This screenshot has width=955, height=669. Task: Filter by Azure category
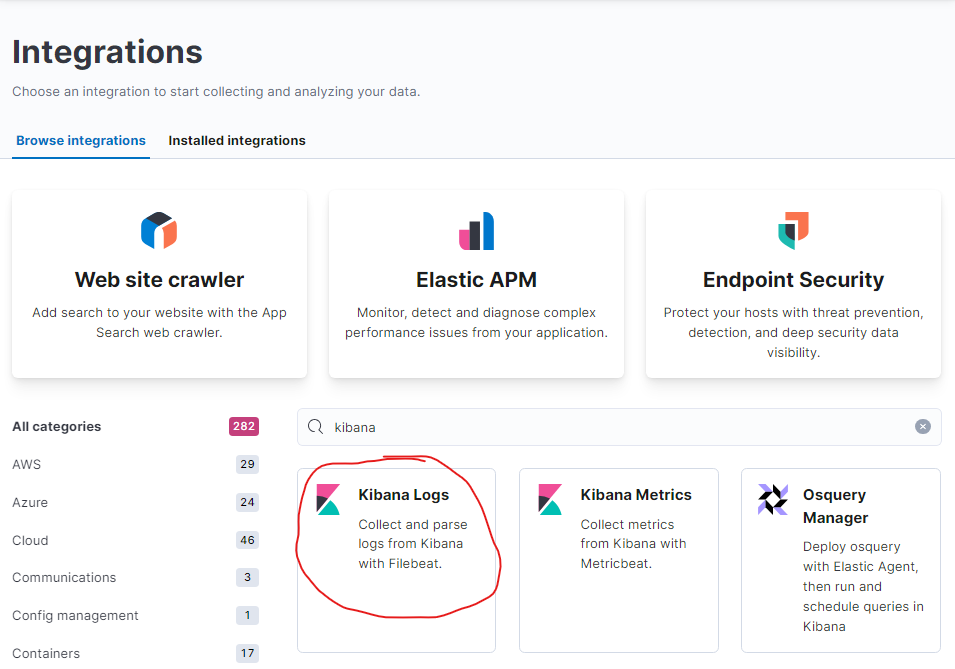coord(30,502)
